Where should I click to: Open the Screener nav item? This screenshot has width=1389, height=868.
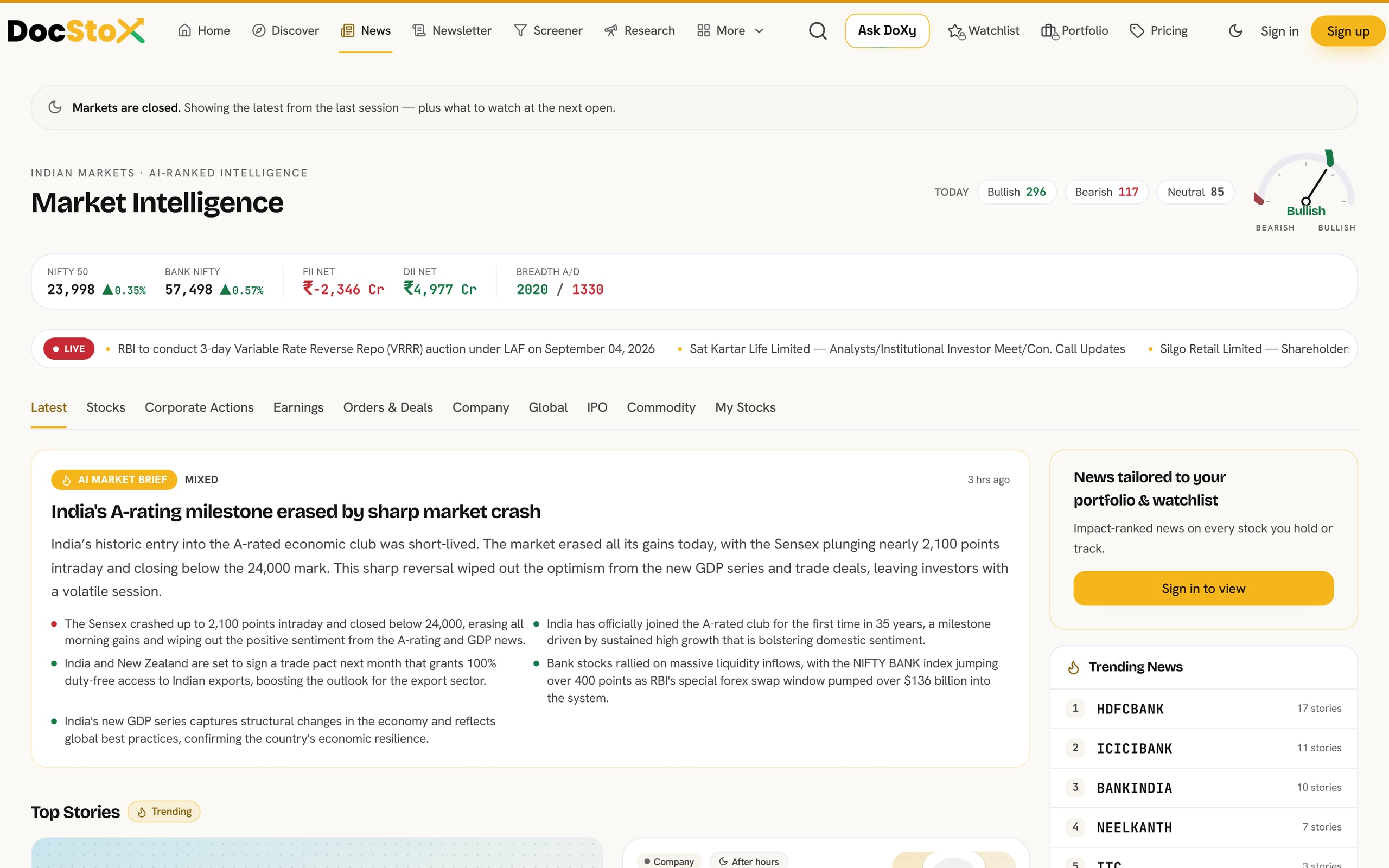click(x=547, y=30)
